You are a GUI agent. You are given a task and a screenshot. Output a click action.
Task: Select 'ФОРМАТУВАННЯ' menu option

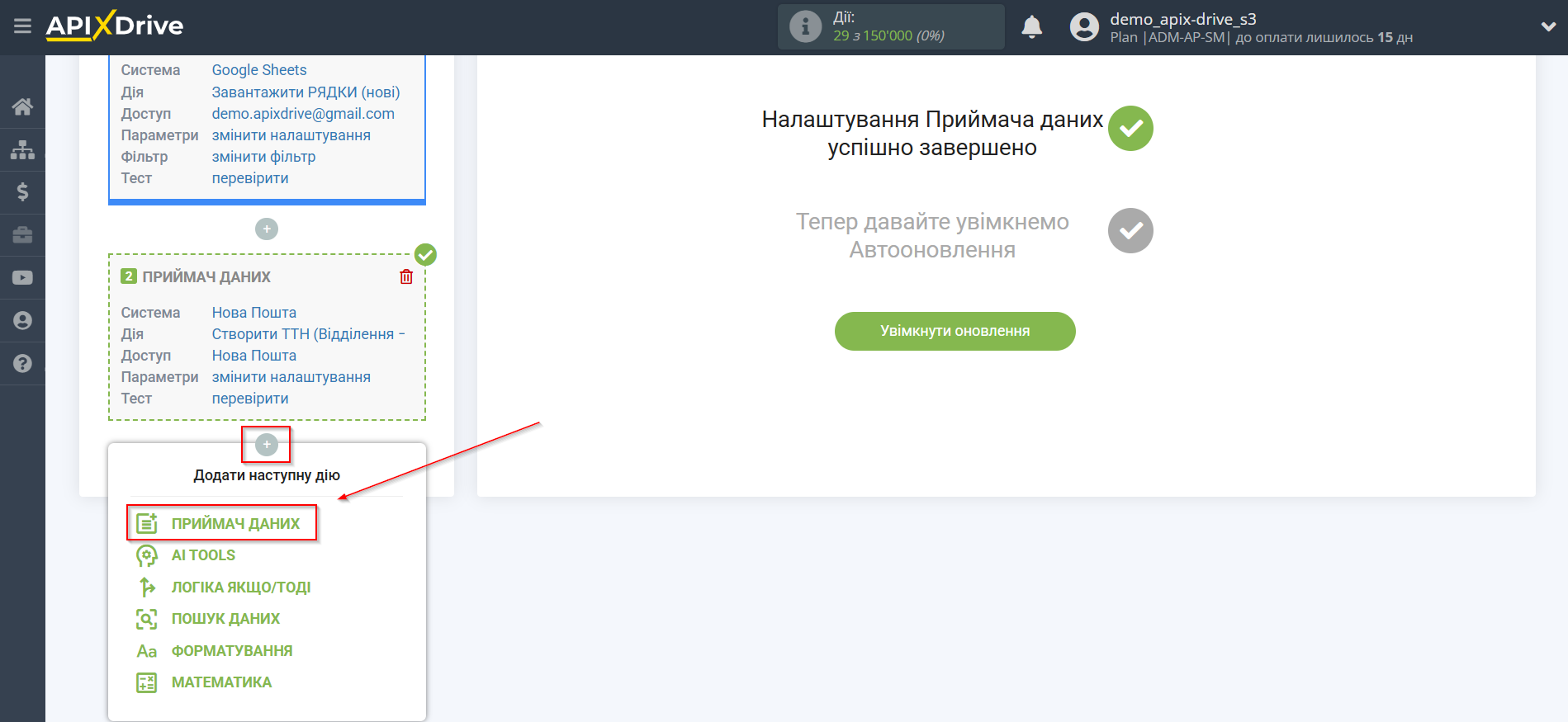coord(232,651)
